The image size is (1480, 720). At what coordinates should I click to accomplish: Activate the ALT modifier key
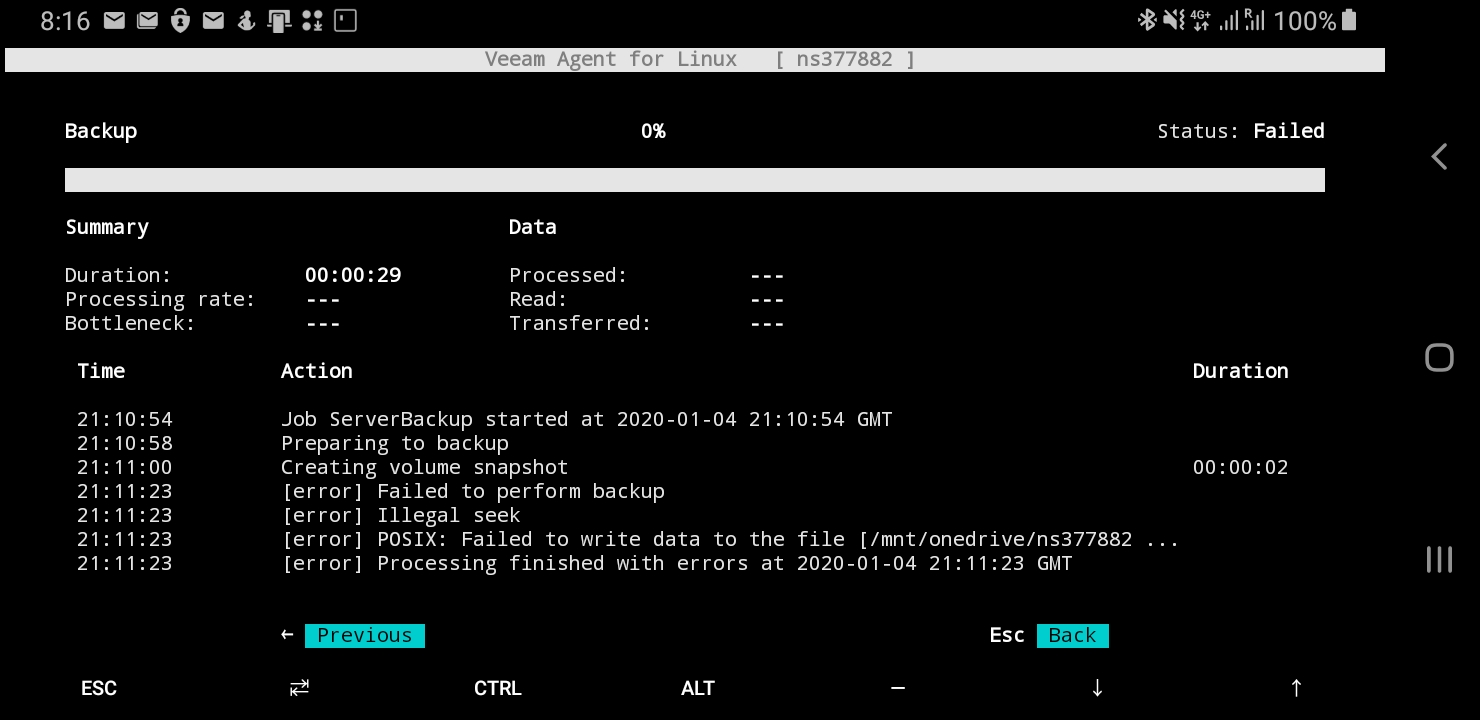[698, 688]
